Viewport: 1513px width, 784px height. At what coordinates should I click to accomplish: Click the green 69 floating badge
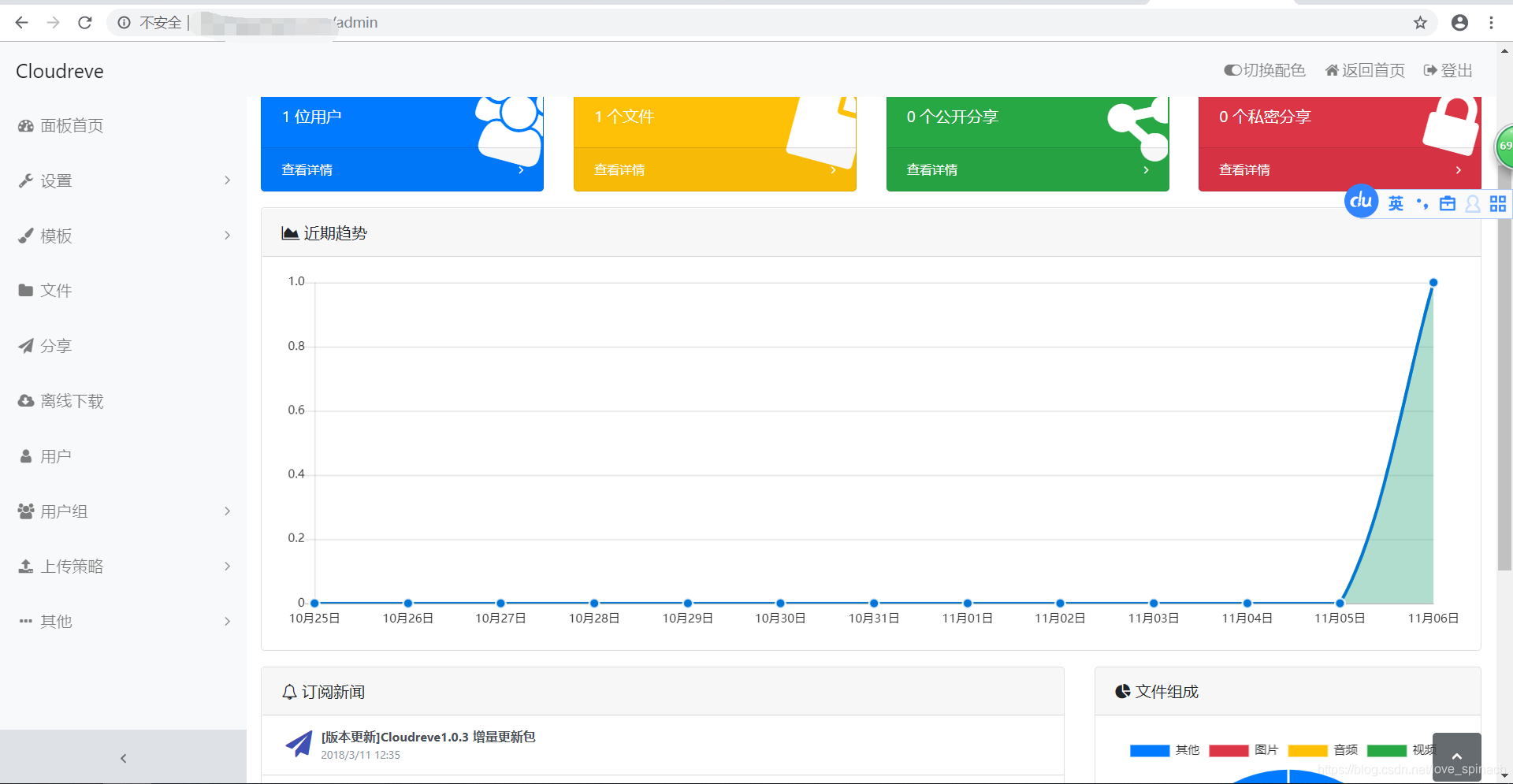tap(1504, 146)
